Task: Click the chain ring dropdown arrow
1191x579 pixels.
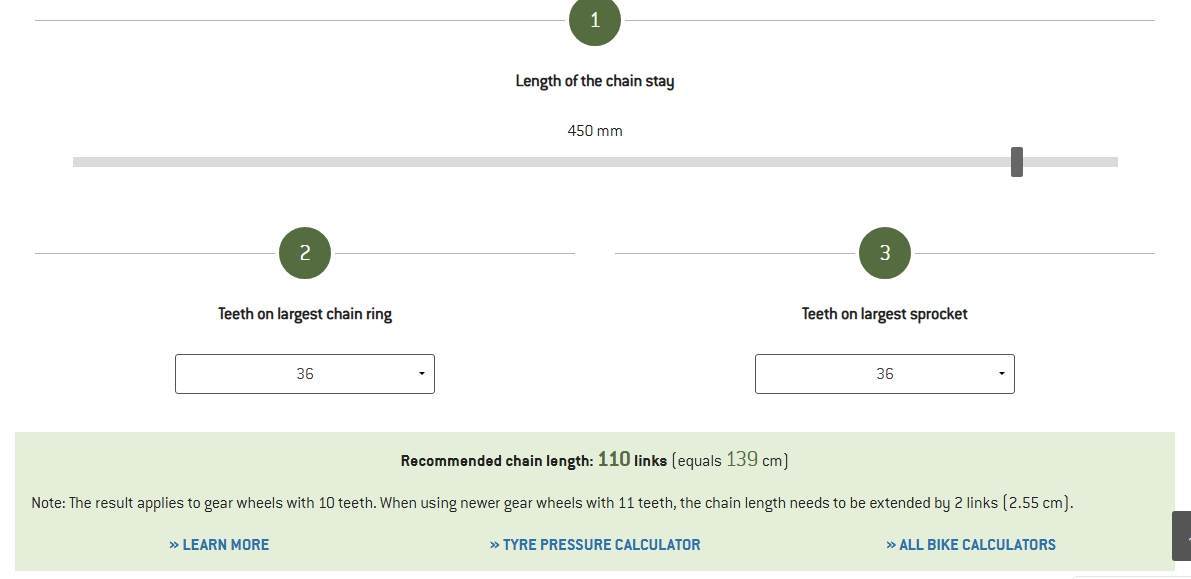Action: (x=422, y=374)
